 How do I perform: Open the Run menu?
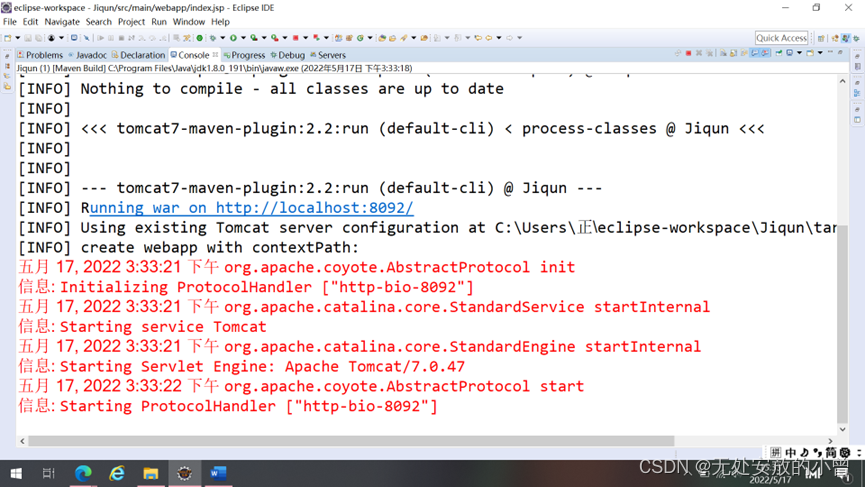click(x=159, y=22)
